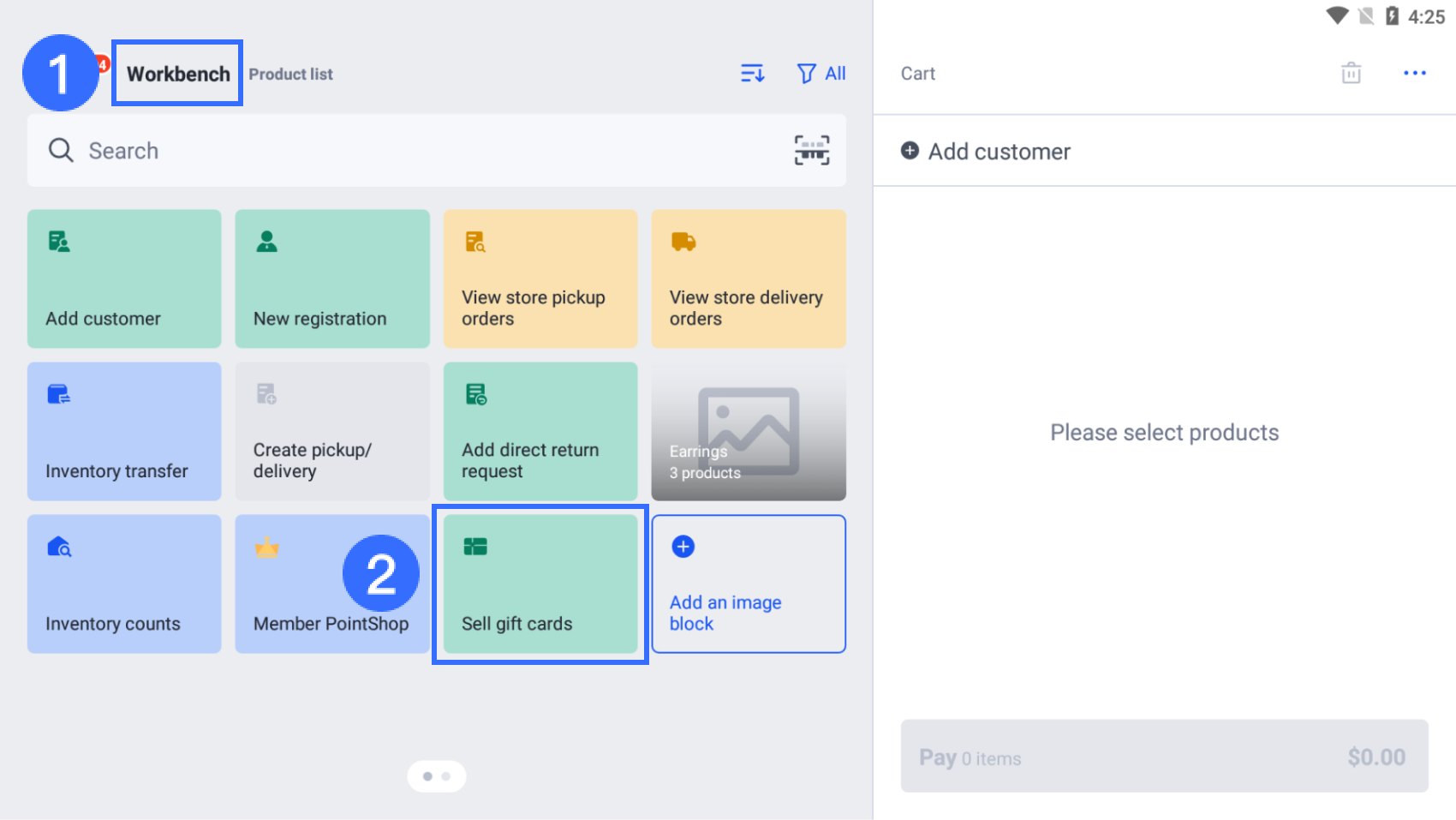Switch to the Product list tab
Image resolution: width=1456 pixels, height=820 pixels.
(290, 75)
